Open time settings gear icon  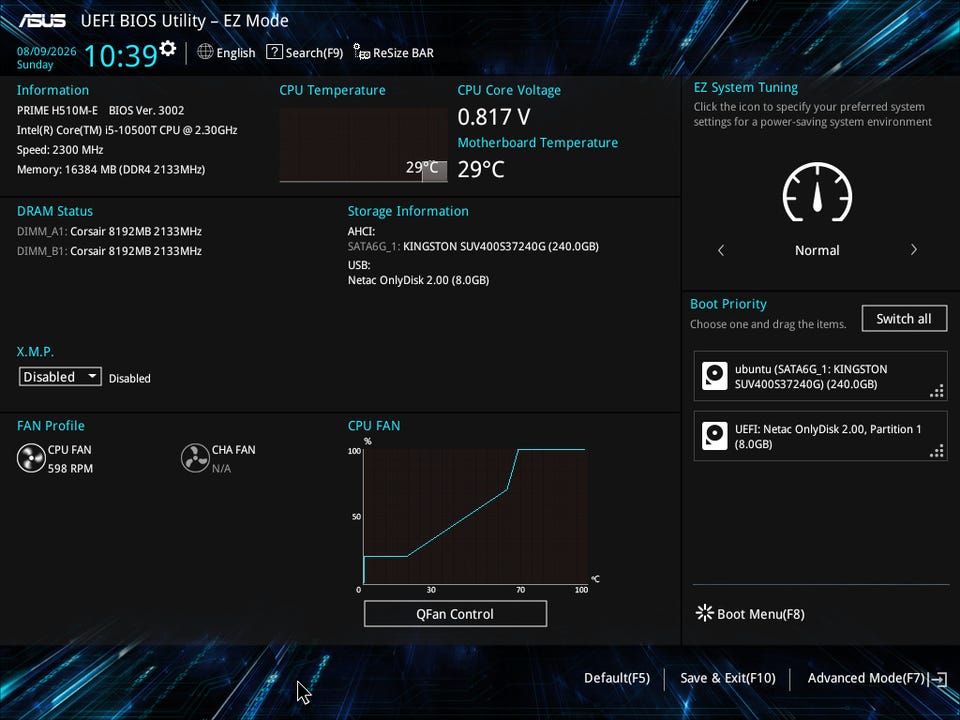(167, 48)
